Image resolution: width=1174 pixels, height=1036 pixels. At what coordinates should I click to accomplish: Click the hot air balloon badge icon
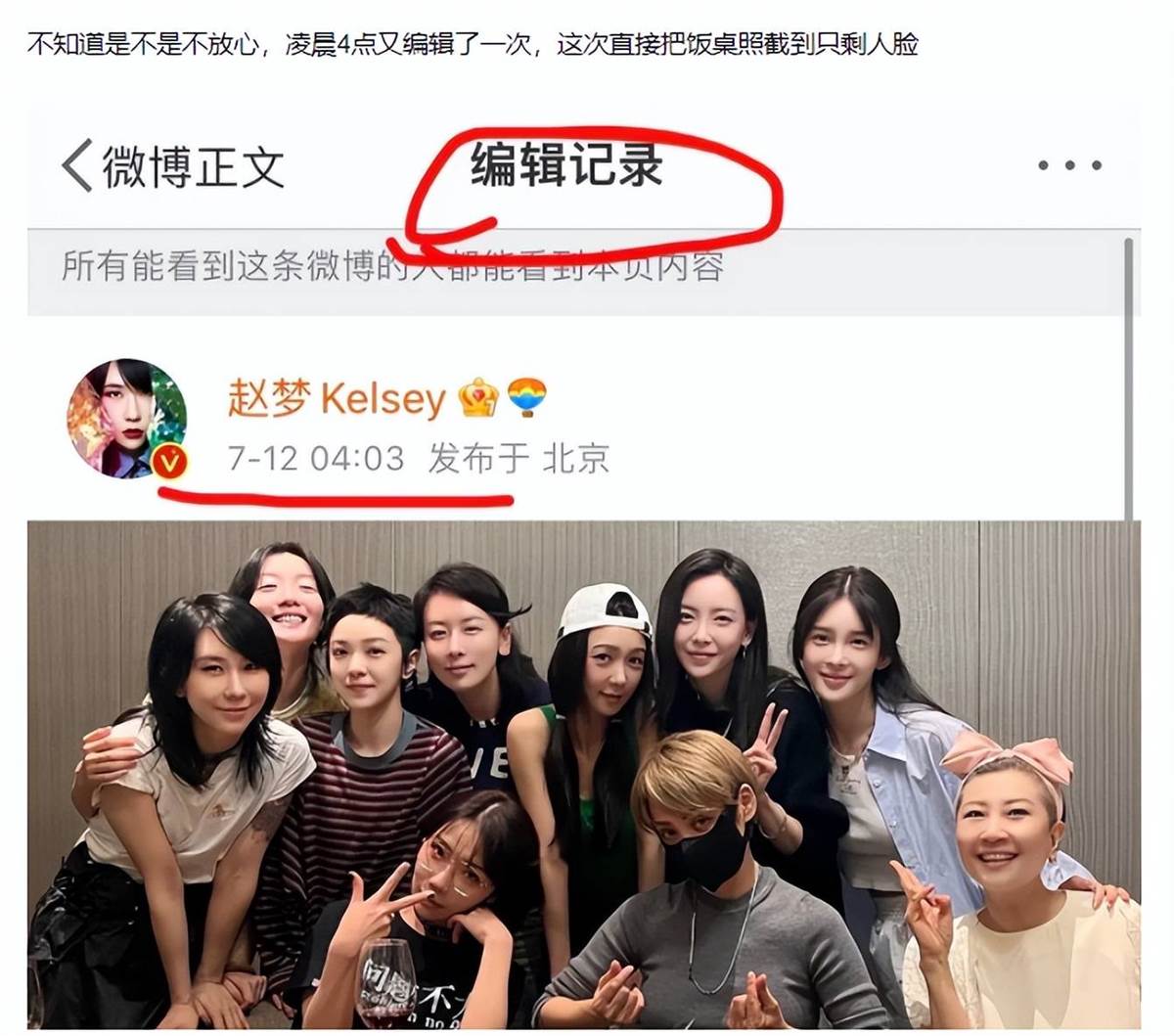[x=527, y=397]
